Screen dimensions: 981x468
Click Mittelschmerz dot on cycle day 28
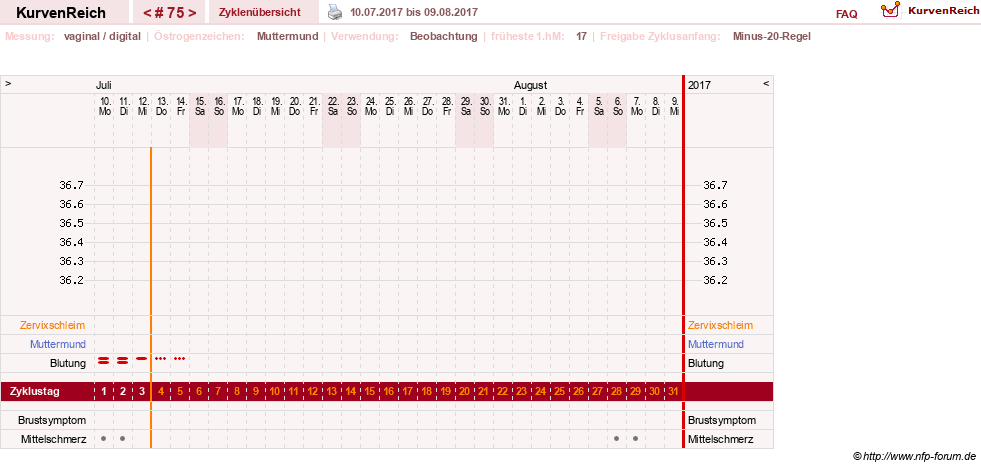pyautogui.click(x=617, y=439)
